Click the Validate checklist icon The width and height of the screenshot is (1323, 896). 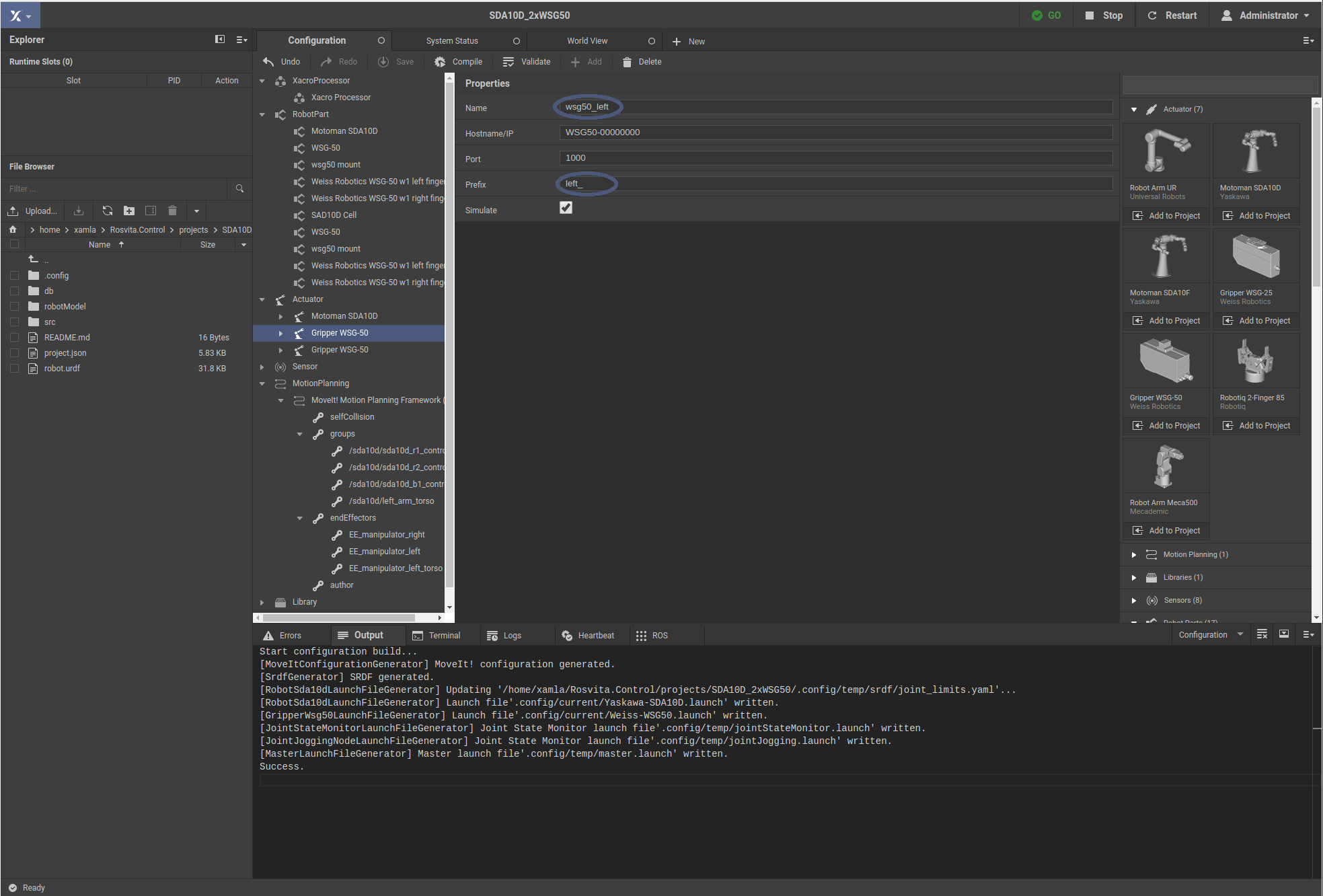pos(508,62)
